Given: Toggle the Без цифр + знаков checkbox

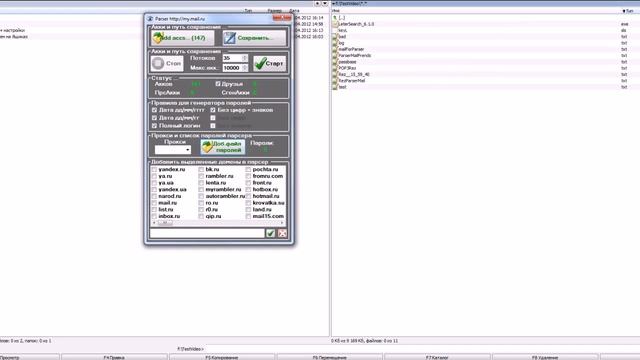Looking at the screenshot, I should 213,110.
